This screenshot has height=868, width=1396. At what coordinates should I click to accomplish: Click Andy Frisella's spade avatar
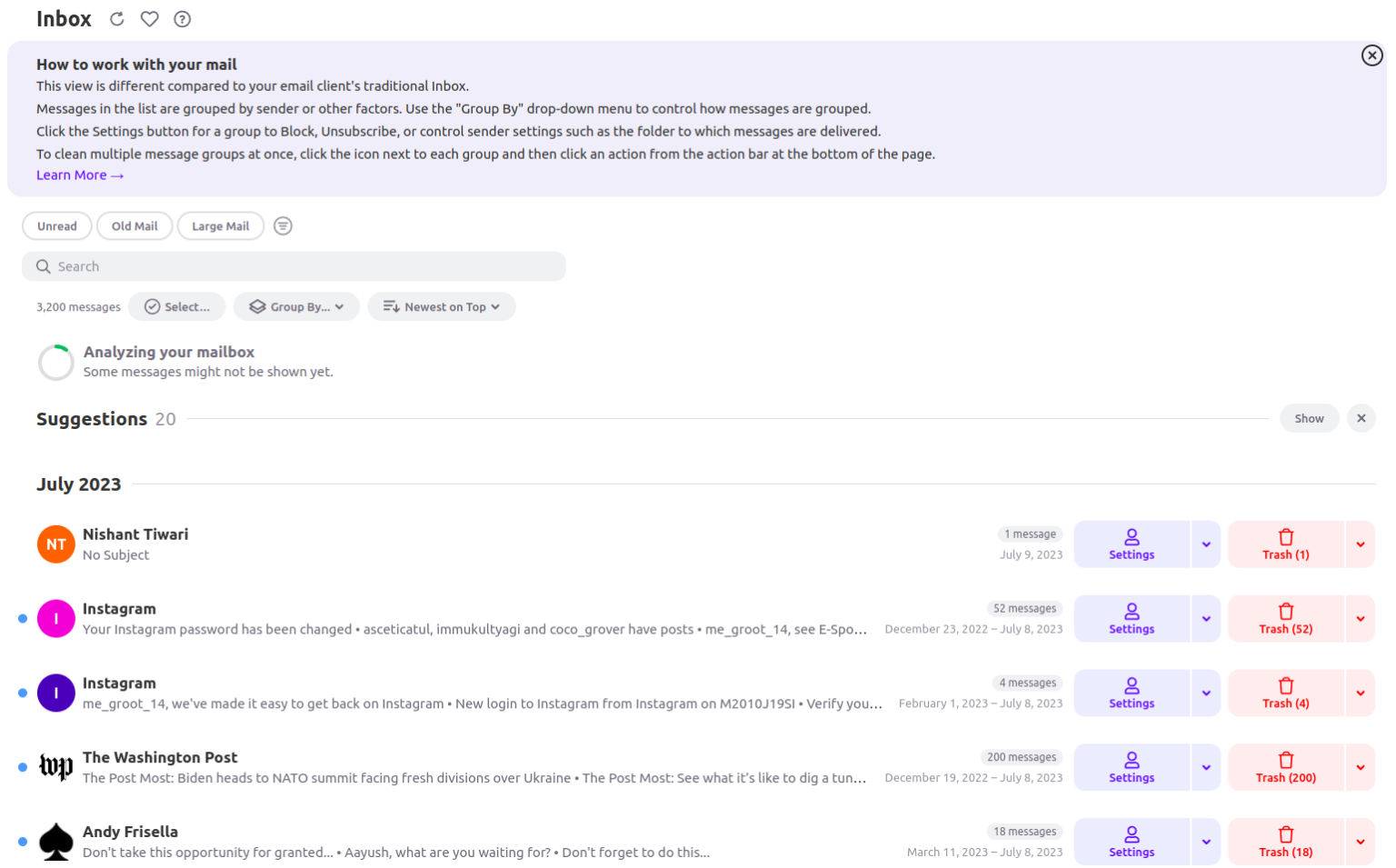pyautogui.click(x=56, y=842)
